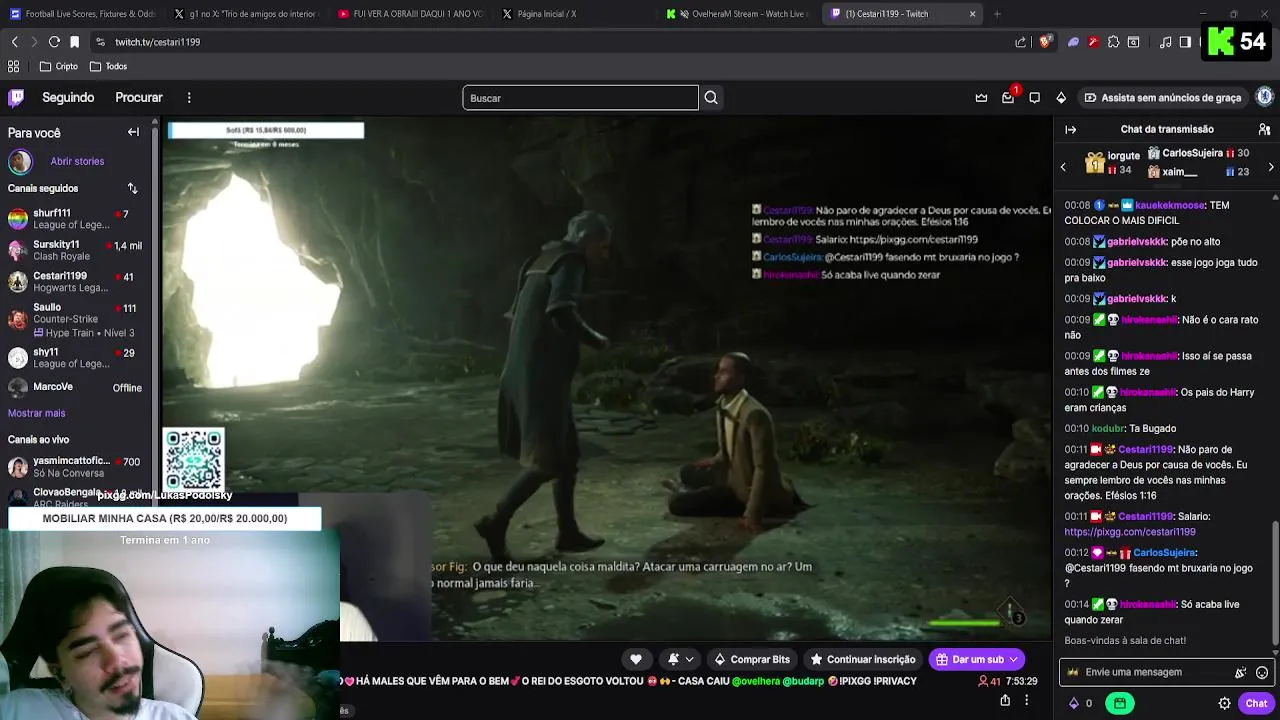Collapse the Para você sidebar
The width and height of the screenshot is (1280, 720).
pos(133,132)
